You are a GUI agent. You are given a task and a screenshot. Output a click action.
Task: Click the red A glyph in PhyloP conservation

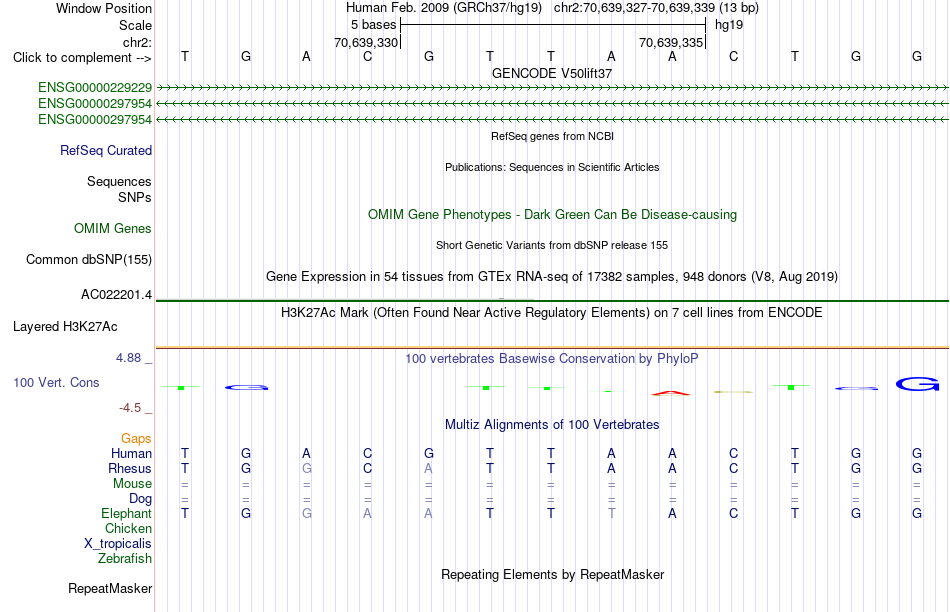coord(671,393)
